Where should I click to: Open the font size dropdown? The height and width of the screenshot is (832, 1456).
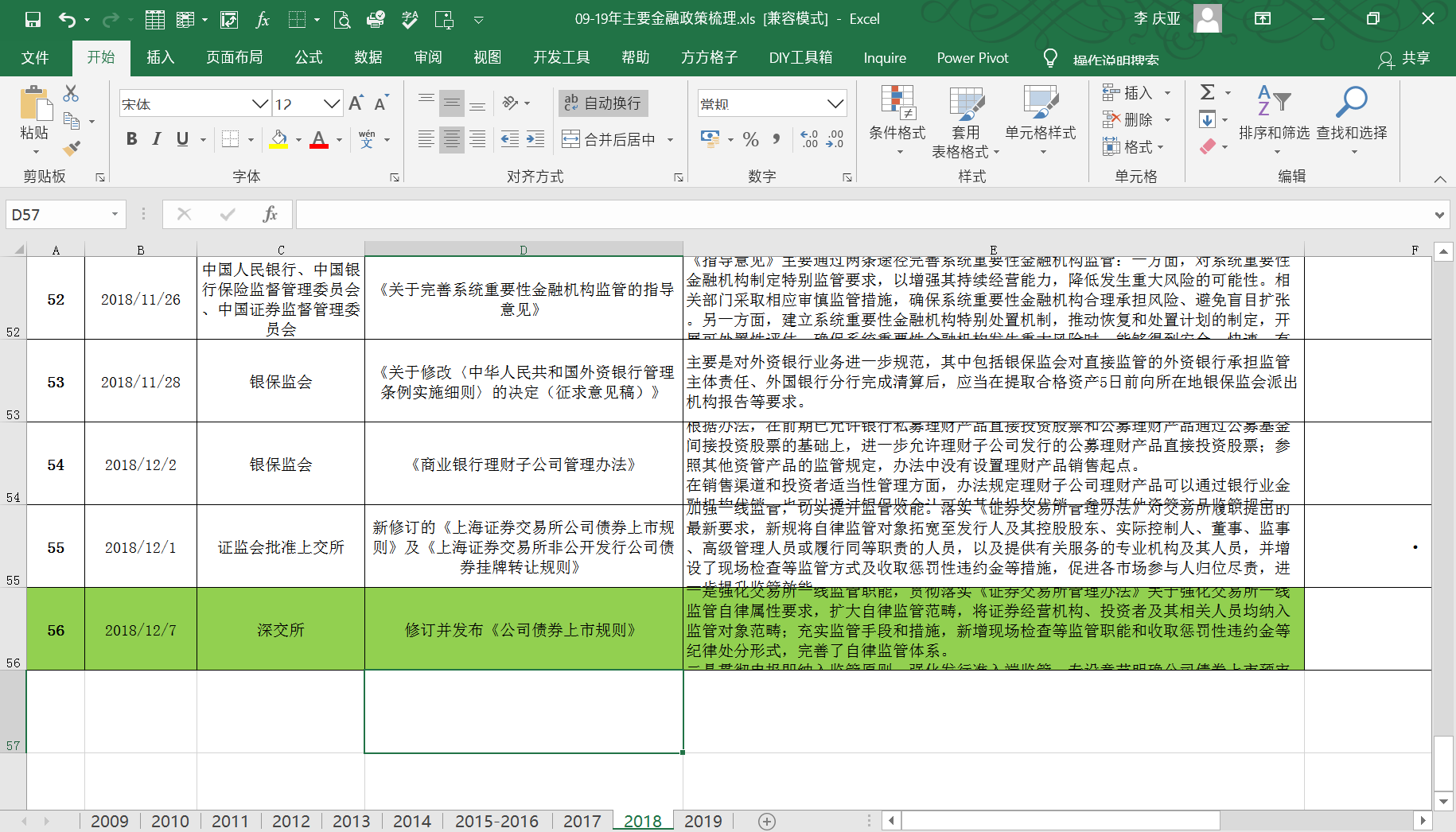coord(332,103)
